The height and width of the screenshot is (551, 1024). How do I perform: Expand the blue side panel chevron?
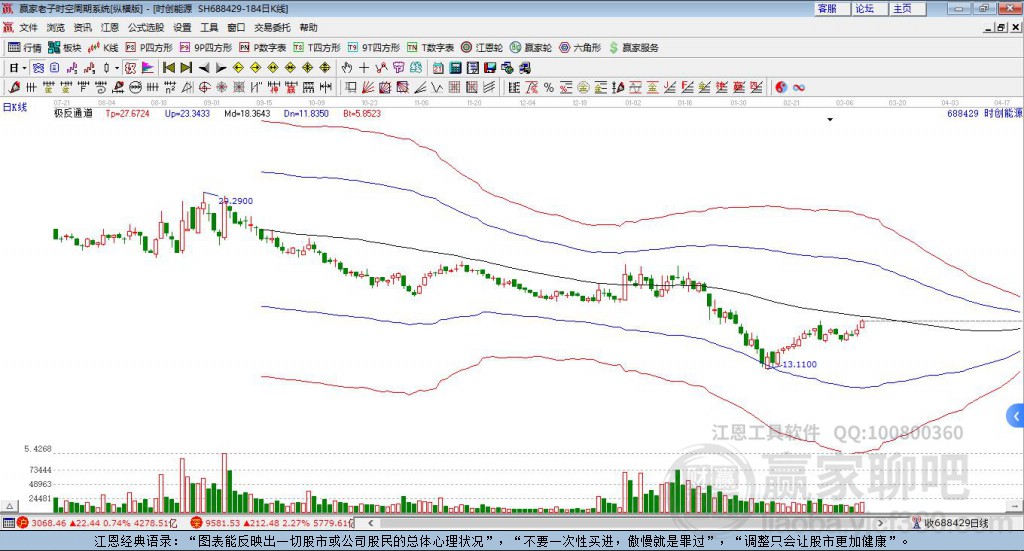coord(1016,416)
